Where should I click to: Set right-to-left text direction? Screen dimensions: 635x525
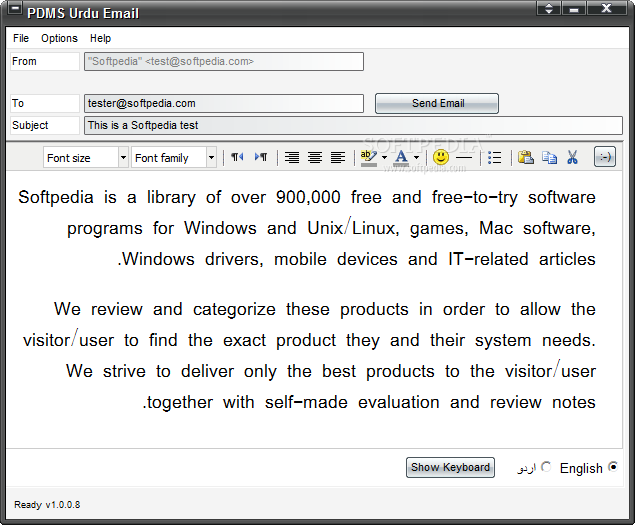click(x=237, y=157)
